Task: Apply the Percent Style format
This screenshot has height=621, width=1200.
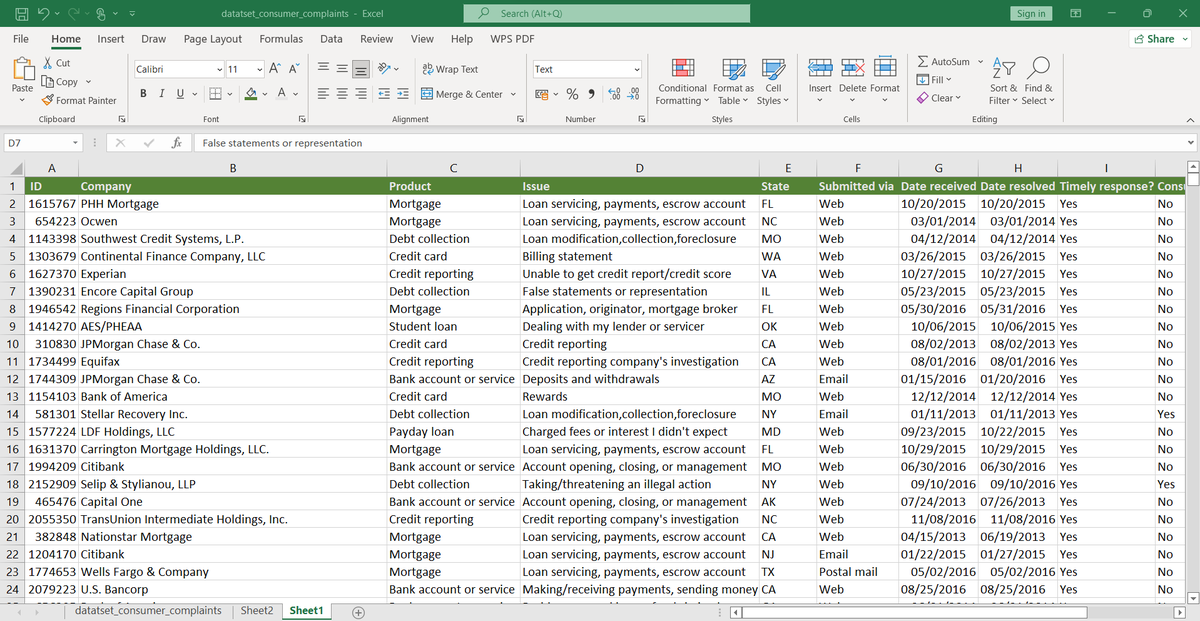Action: pyautogui.click(x=572, y=93)
